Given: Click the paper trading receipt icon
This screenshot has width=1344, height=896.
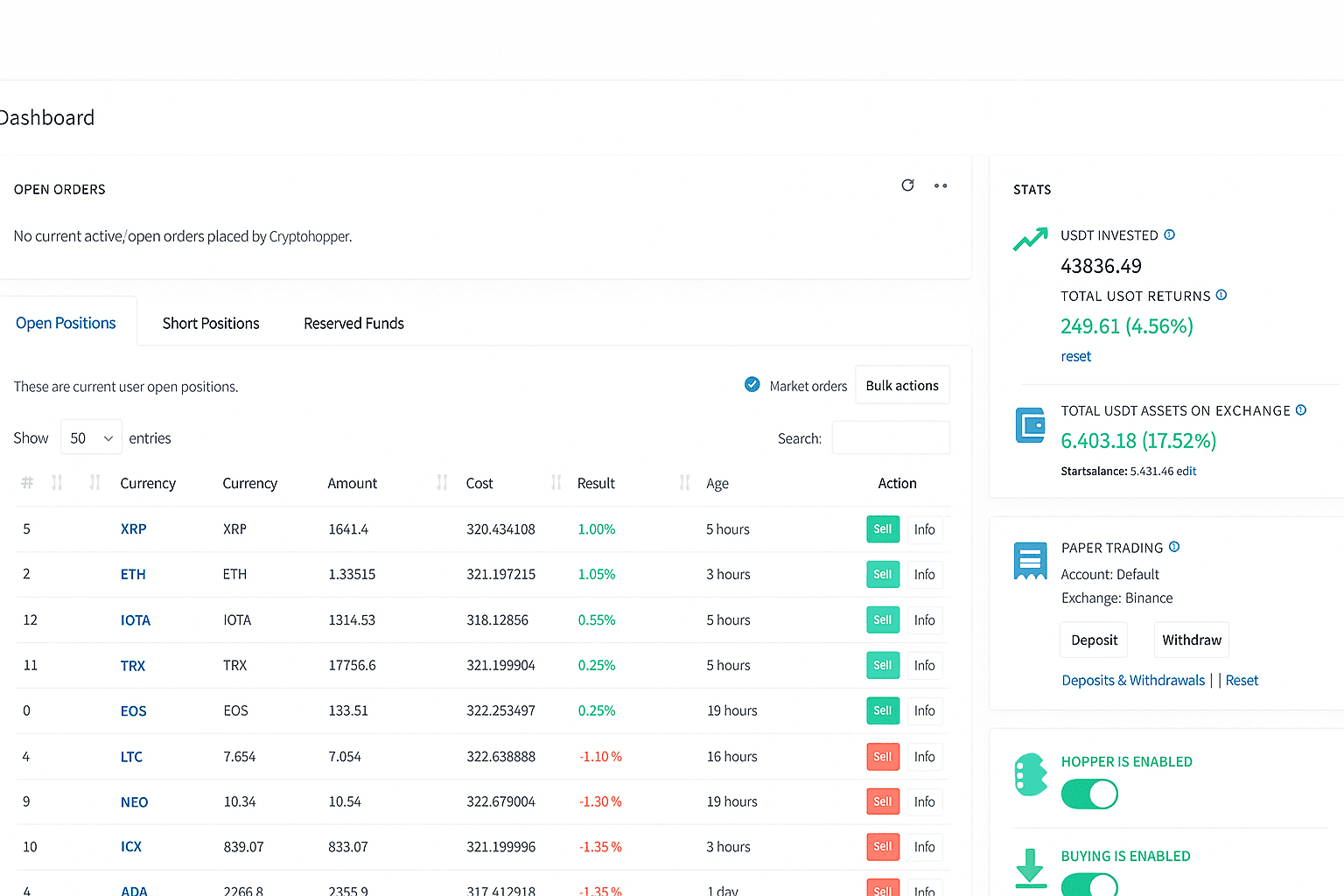Looking at the screenshot, I should click(1030, 561).
